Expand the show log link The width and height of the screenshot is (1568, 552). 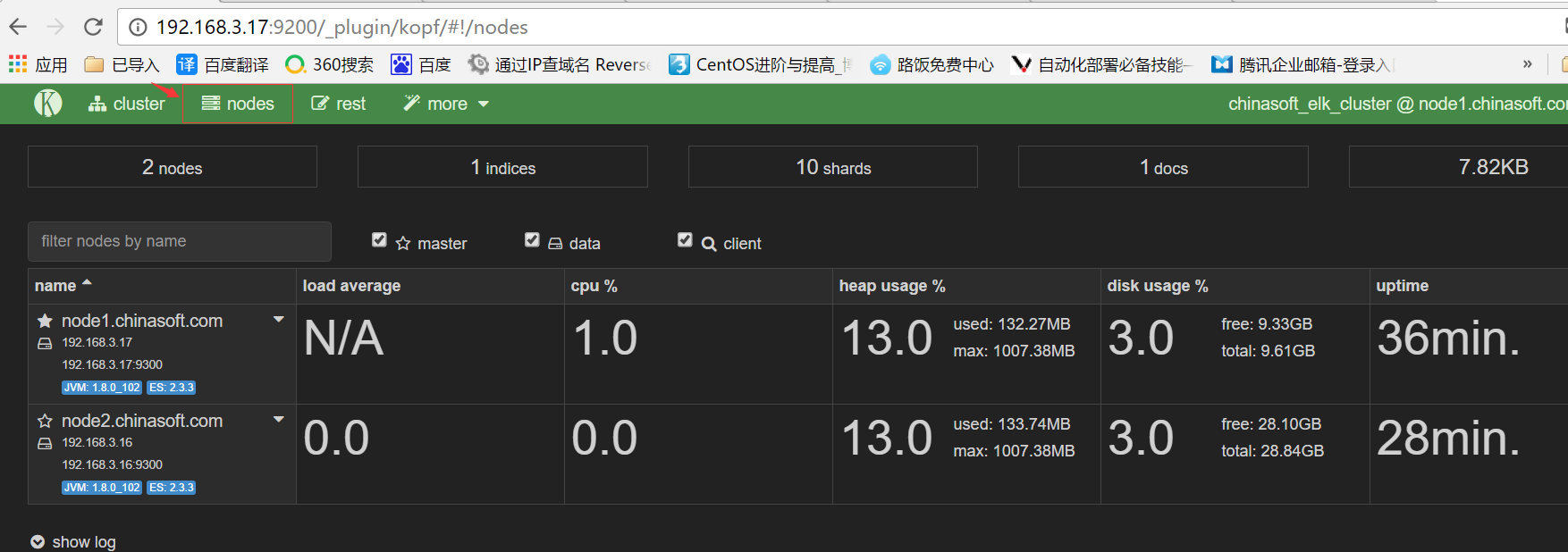pos(73,541)
